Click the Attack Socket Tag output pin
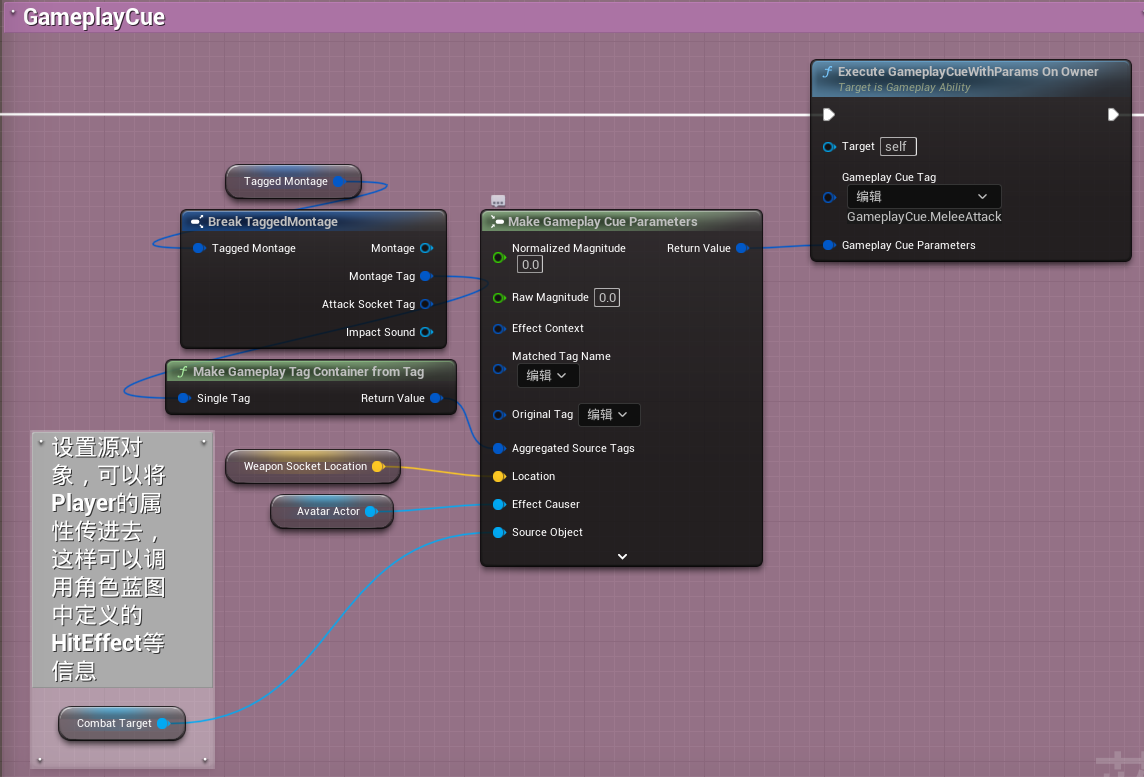The height and width of the screenshot is (777, 1144). tap(427, 304)
